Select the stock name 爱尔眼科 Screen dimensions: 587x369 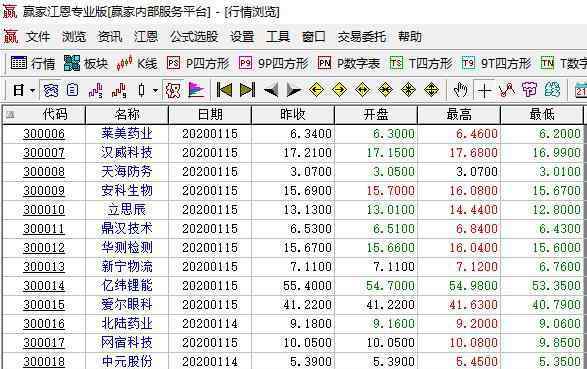[127, 305]
